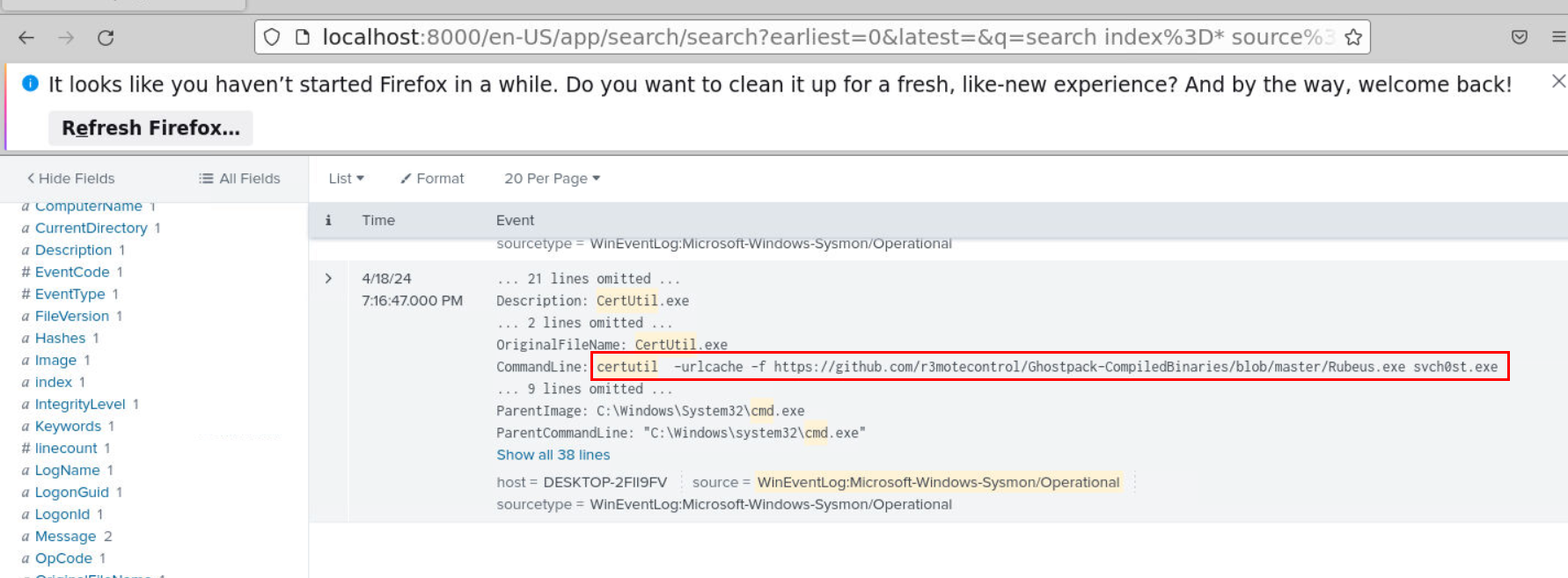1568x578 pixels.
Task: Sort by the Time column header
Action: (x=378, y=220)
